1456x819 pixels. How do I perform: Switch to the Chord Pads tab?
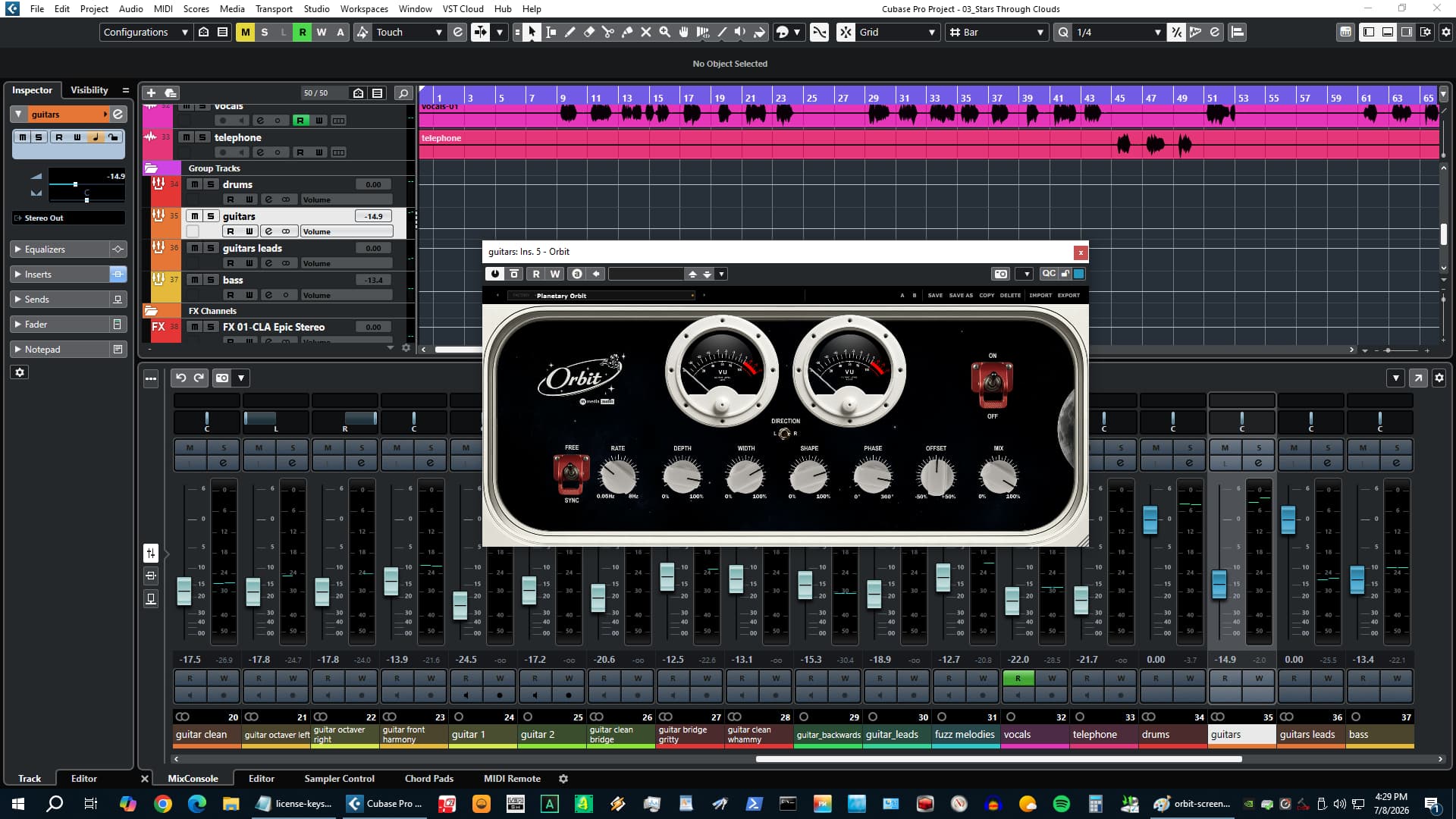tap(428, 778)
